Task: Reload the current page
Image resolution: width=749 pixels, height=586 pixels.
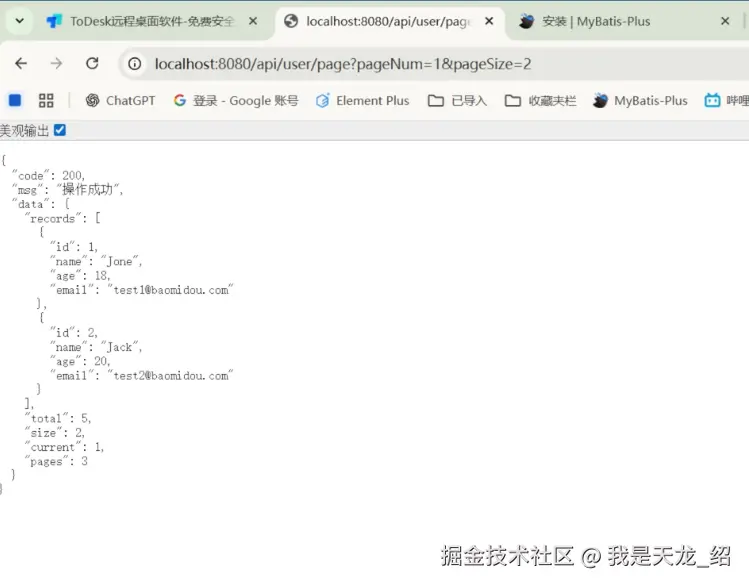Action: (92, 64)
